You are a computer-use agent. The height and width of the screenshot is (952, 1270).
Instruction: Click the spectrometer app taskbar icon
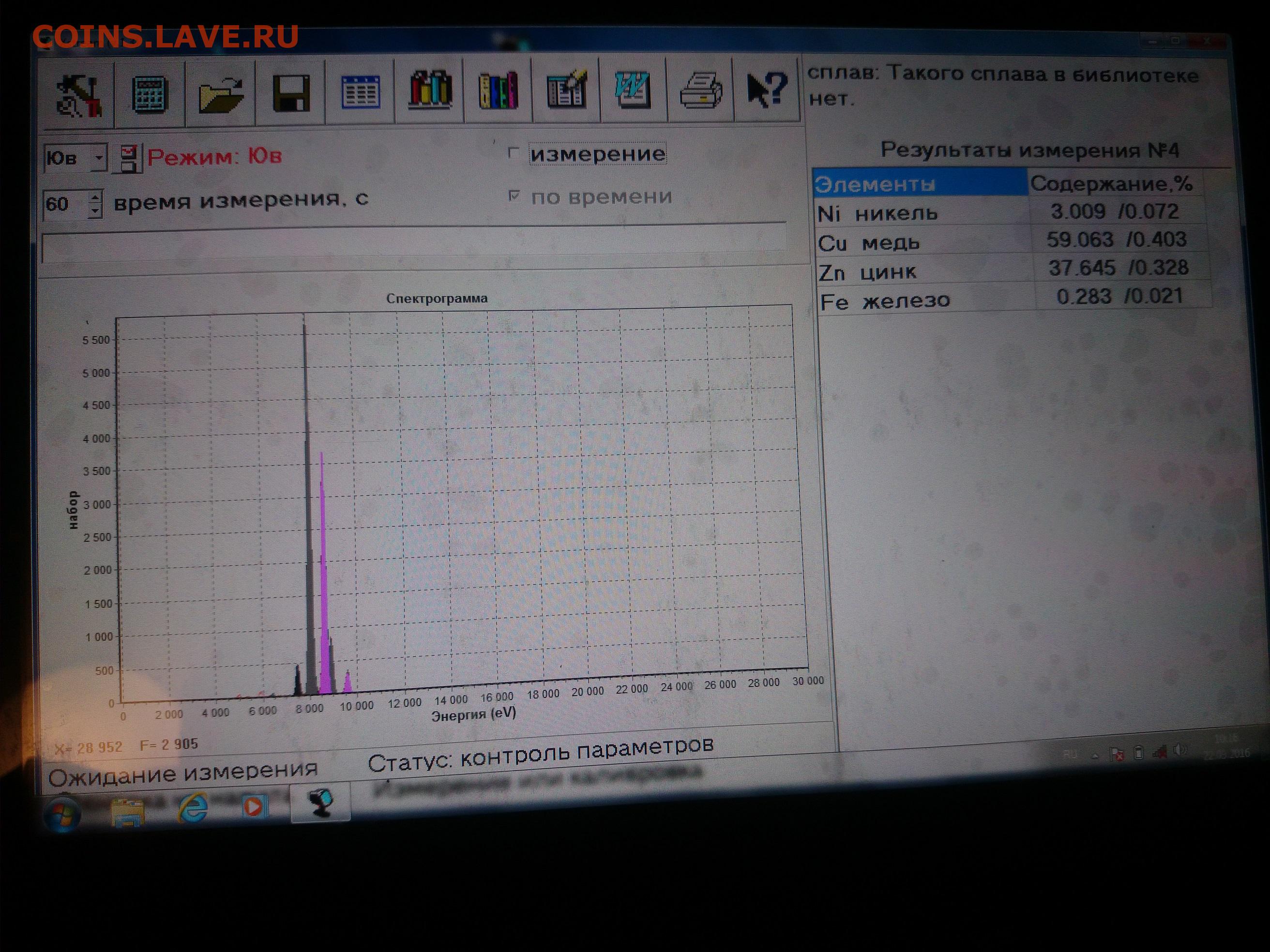coord(320,802)
